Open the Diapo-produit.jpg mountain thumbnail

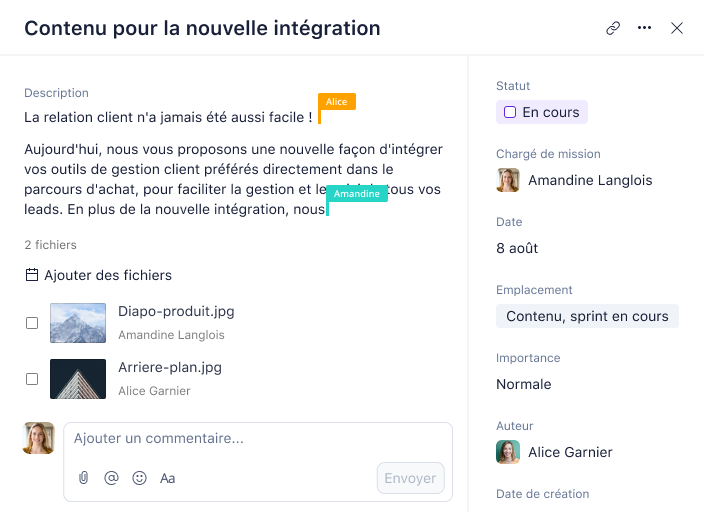pos(78,323)
